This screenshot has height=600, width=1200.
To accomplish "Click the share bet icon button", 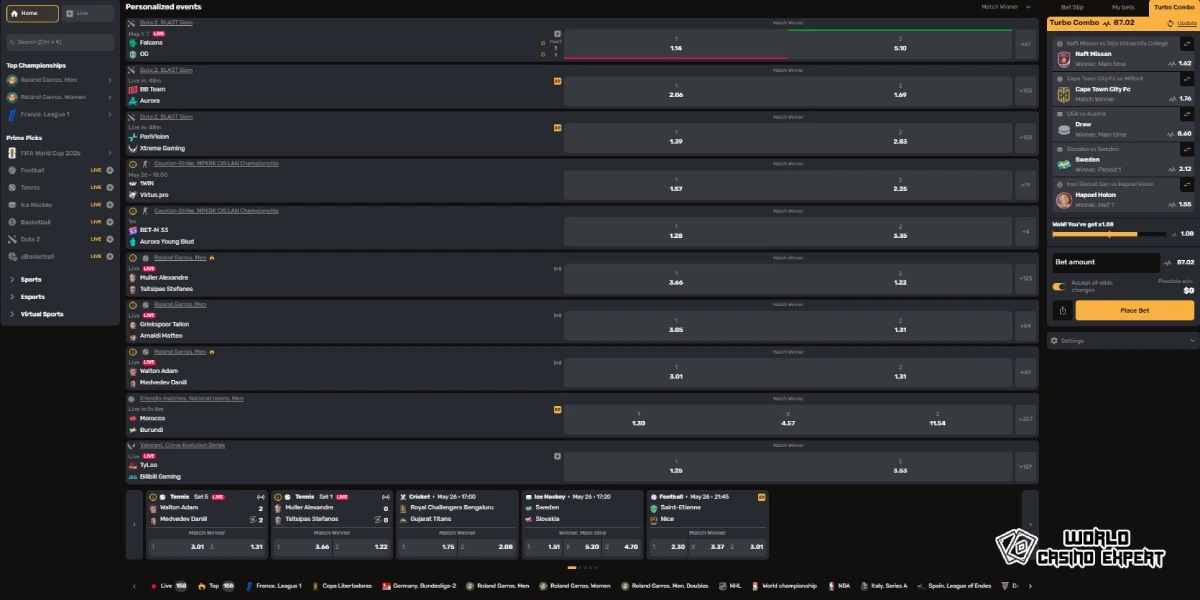I will (x=1062, y=311).
